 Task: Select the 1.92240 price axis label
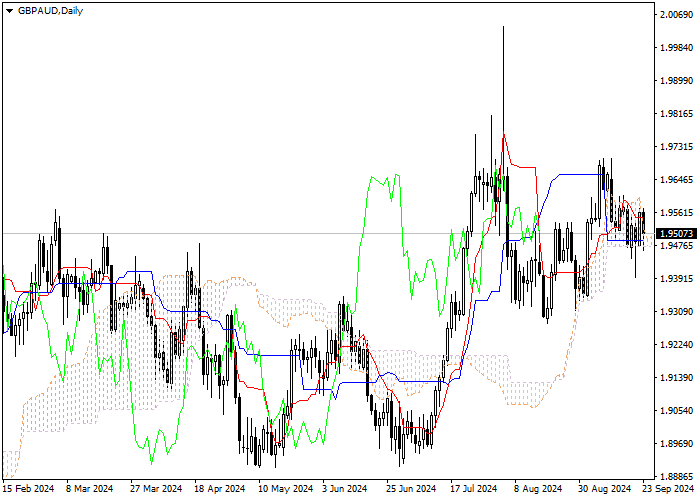point(676,345)
